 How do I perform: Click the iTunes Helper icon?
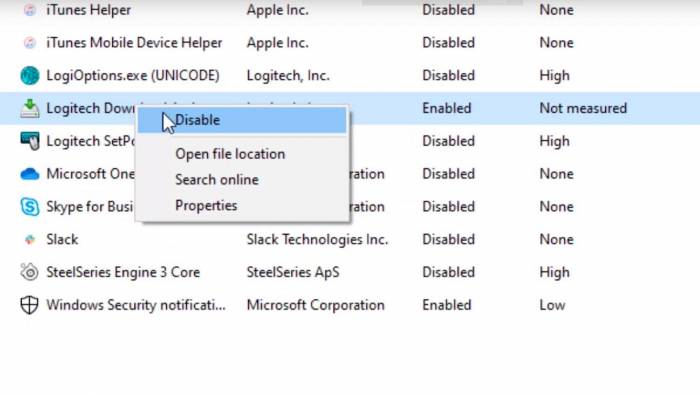tap(29, 10)
